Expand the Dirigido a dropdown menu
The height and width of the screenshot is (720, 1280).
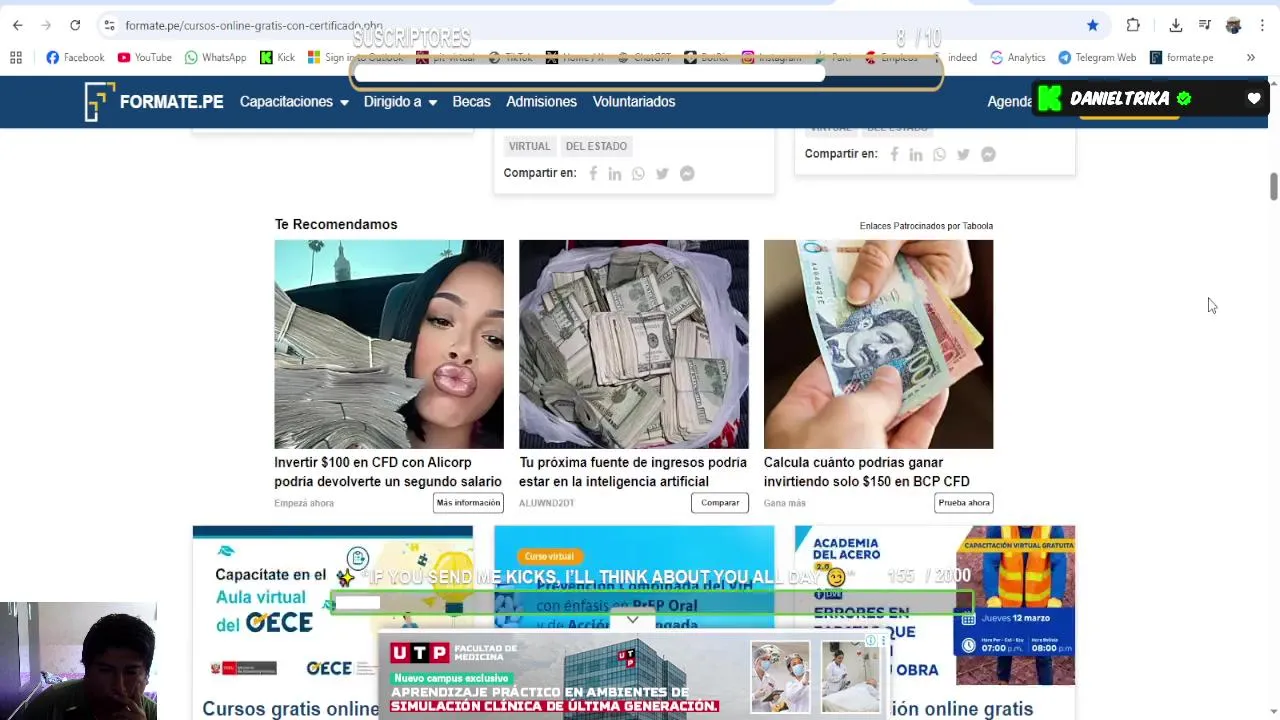(x=400, y=101)
